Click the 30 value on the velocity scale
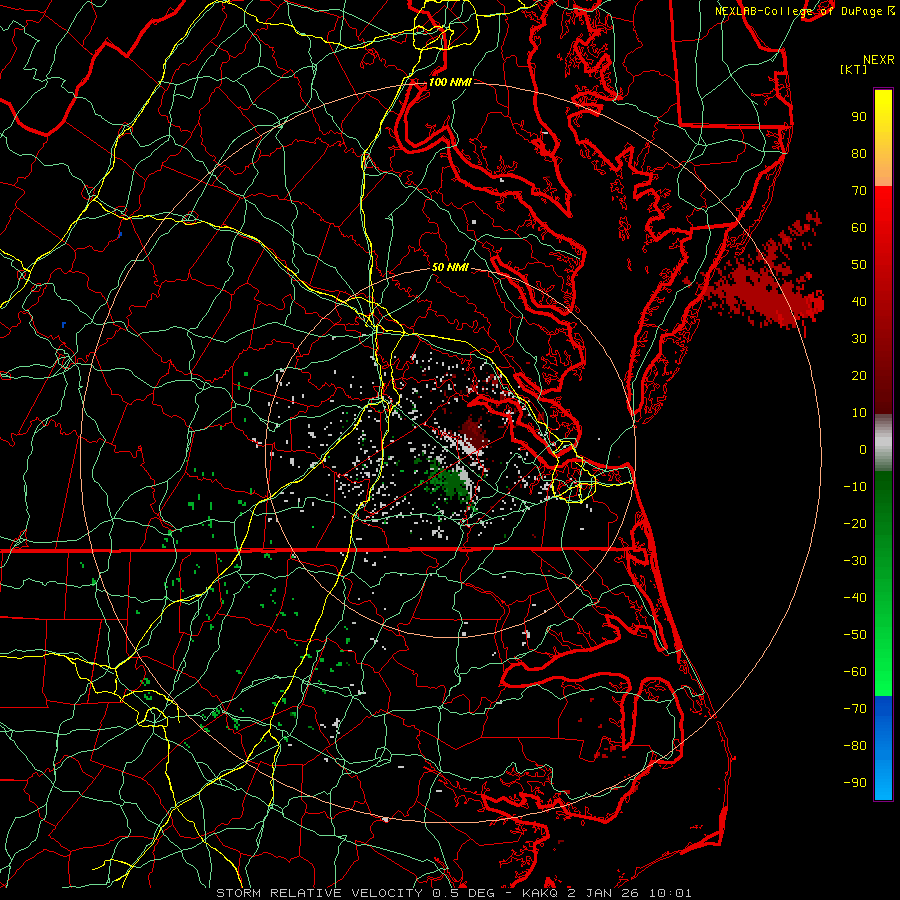The width and height of the screenshot is (900, 900). pos(859,339)
